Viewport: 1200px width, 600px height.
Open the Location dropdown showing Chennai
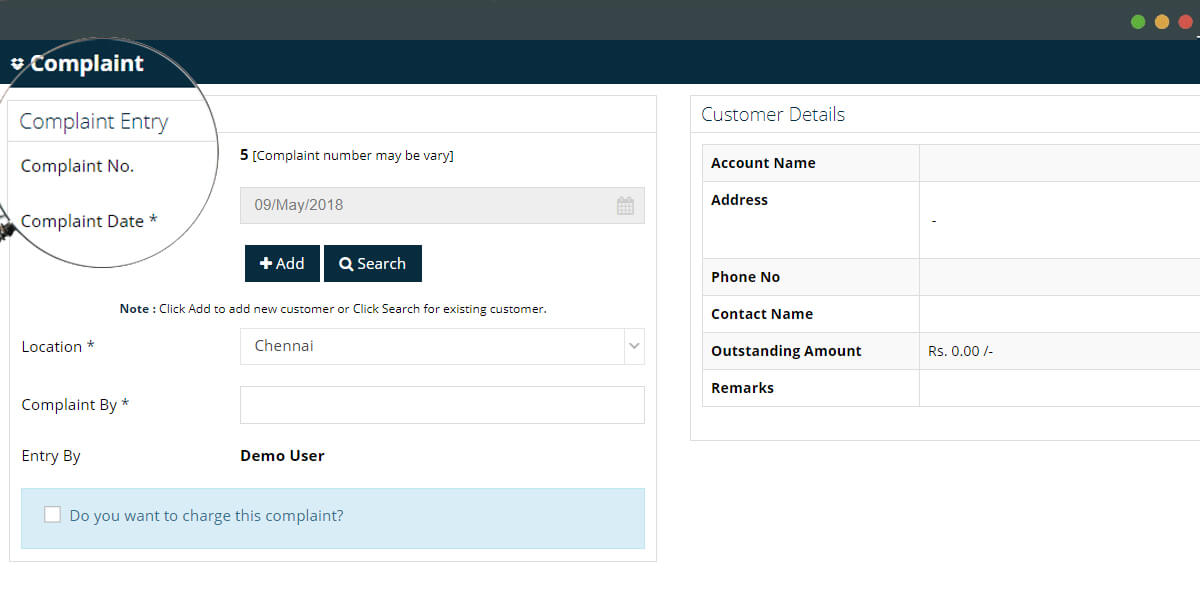tap(440, 346)
